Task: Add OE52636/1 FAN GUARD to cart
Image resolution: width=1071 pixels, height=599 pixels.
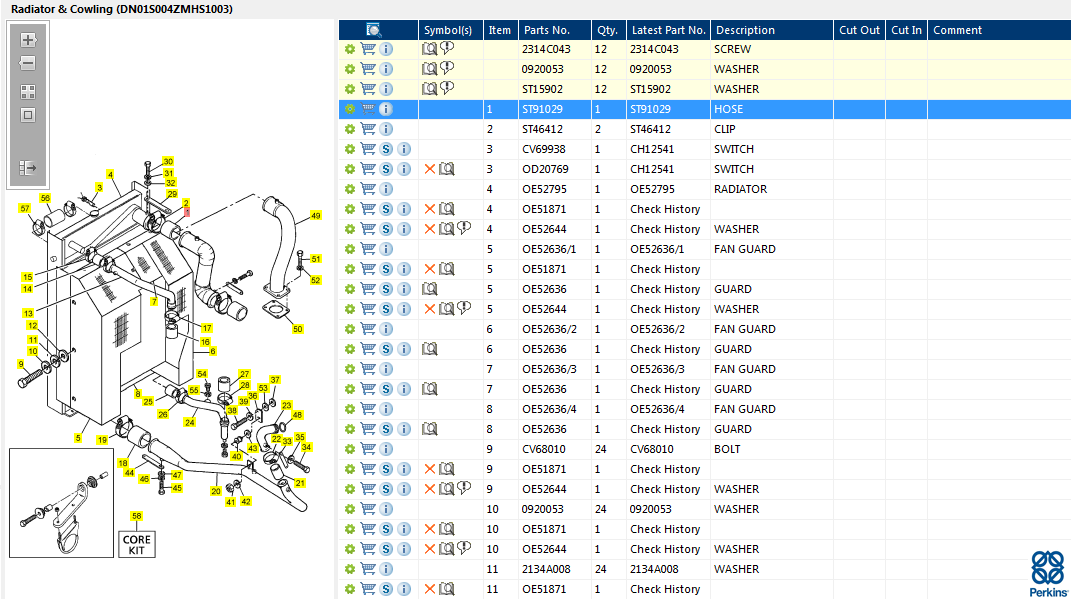Action: click(x=367, y=249)
